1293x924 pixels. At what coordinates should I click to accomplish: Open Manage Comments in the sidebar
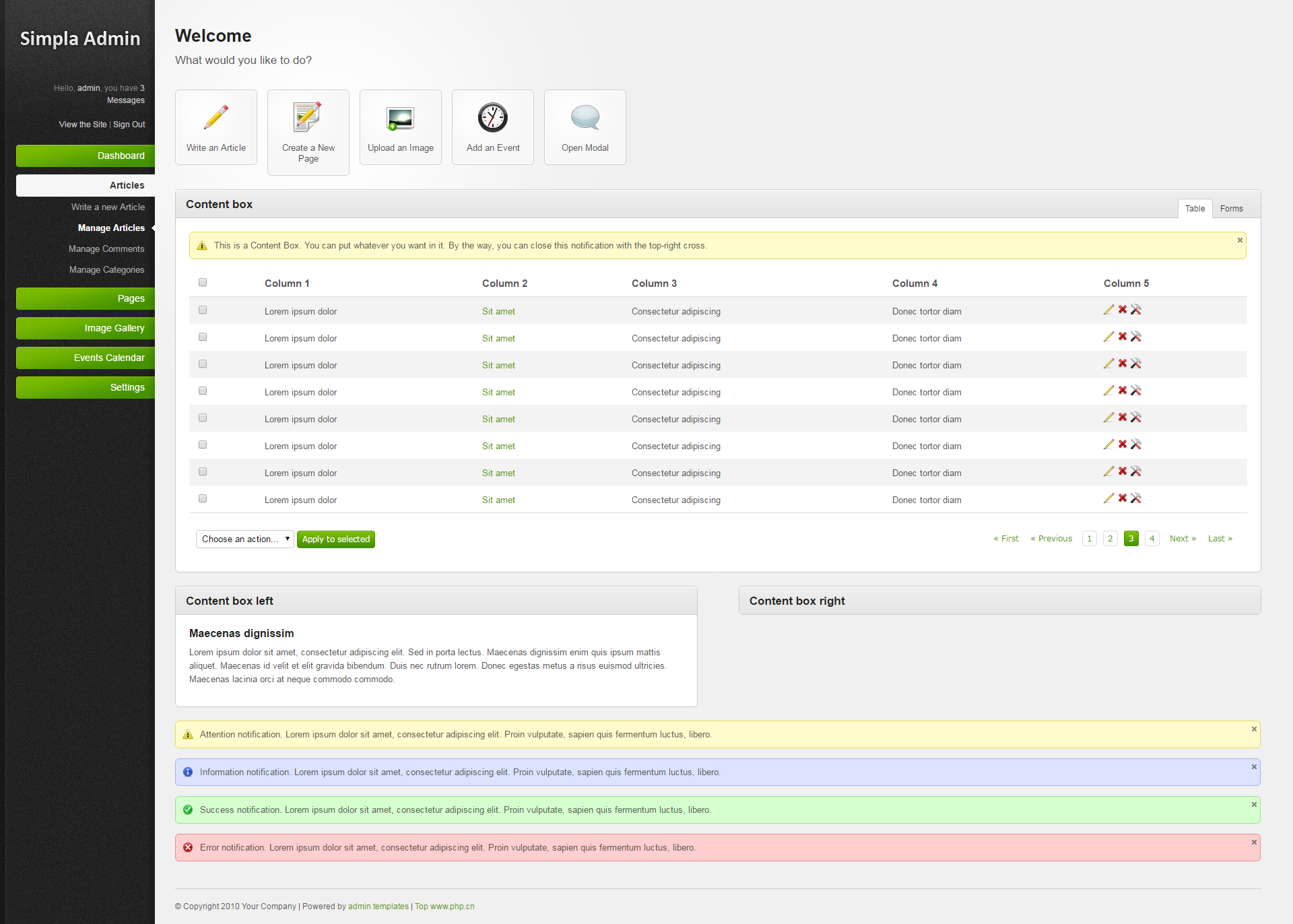click(106, 249)
